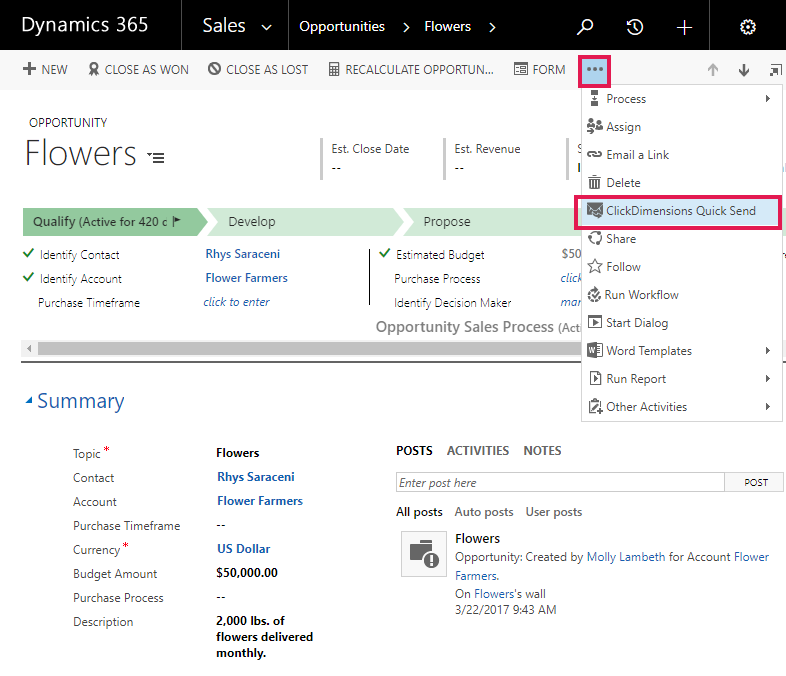
Task: Click to enter Purchase Timeframe
Action: coord(236,302)
